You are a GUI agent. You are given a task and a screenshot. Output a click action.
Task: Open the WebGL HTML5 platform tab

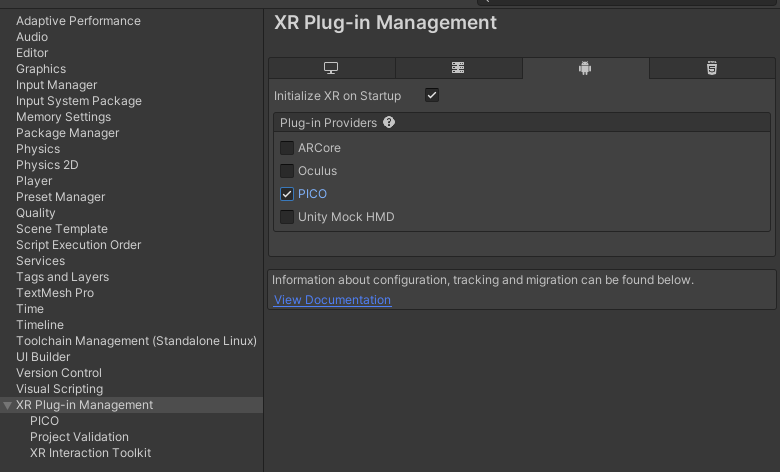click(712, 68)
